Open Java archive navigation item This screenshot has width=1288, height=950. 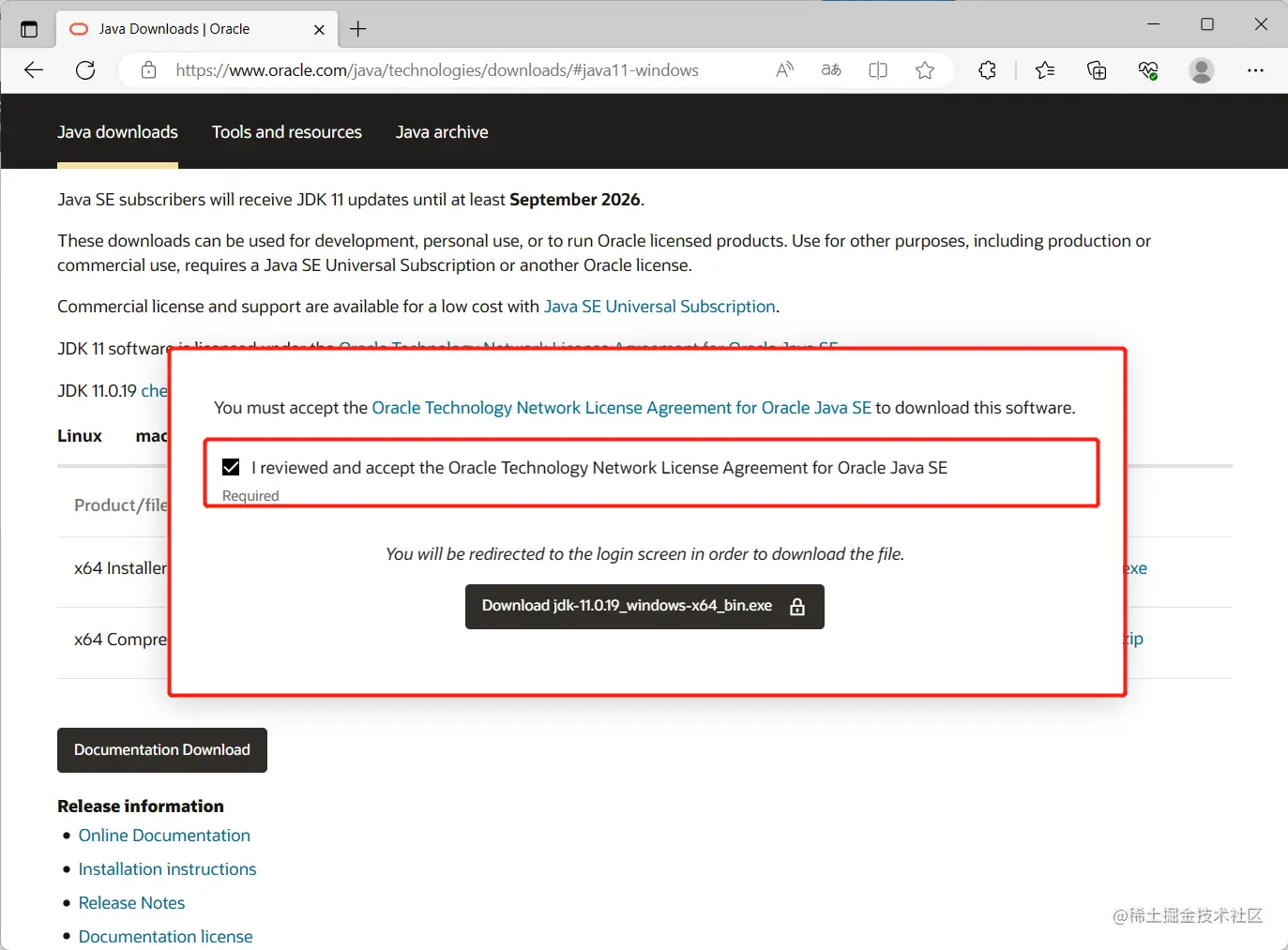(442, 132)
